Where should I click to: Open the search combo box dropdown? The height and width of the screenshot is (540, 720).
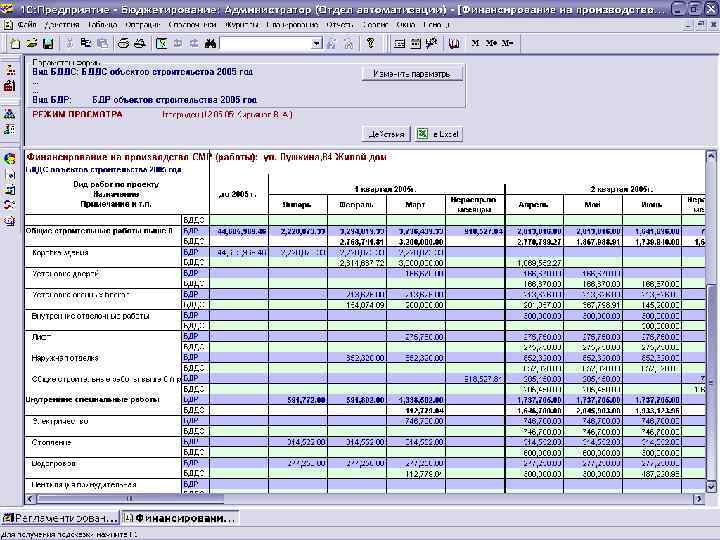click(x=317, y=44)
